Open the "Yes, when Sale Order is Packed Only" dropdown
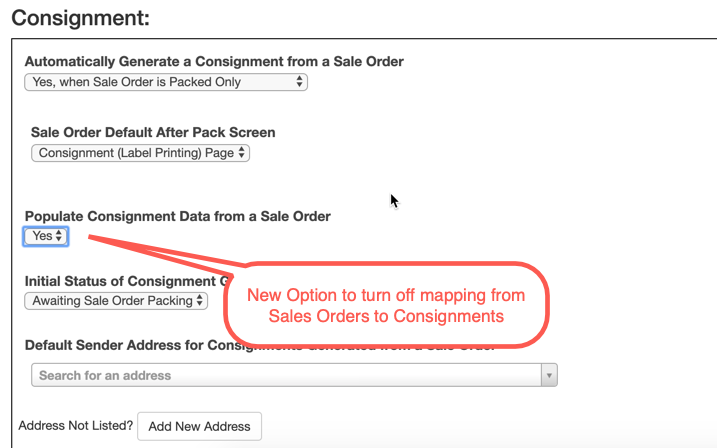 pos(165,82)
